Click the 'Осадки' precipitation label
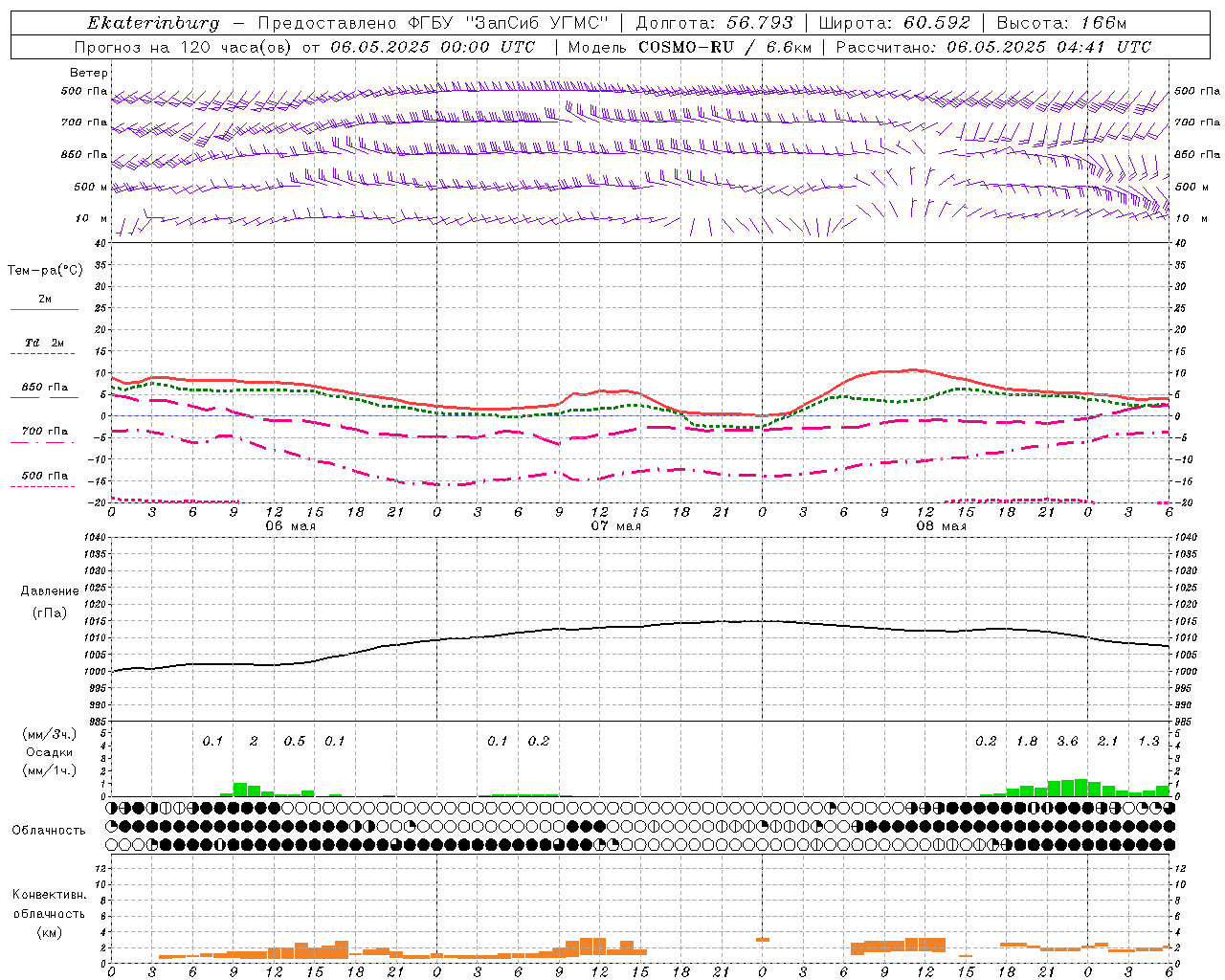The width and height of the screenshot is (1225, 980). (x=50, y=752)
